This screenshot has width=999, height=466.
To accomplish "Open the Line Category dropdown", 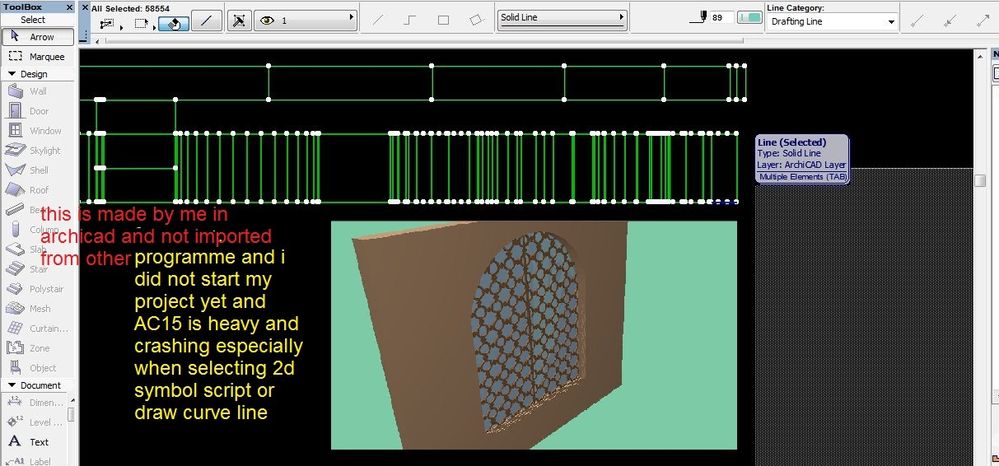I will (831, 21).
